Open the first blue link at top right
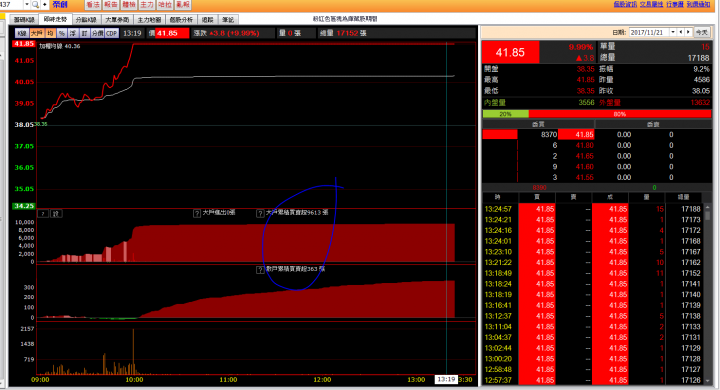 point(625,4)
